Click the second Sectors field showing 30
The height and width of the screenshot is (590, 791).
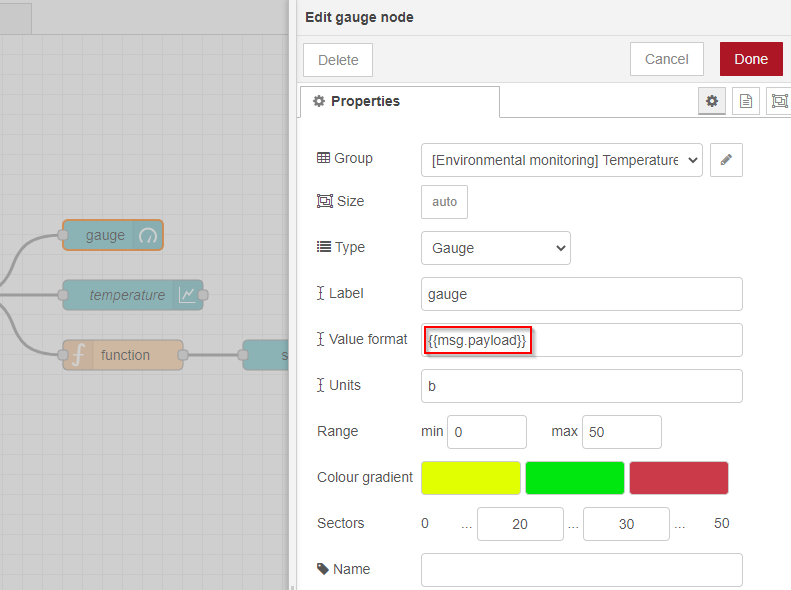pos(626,524)
